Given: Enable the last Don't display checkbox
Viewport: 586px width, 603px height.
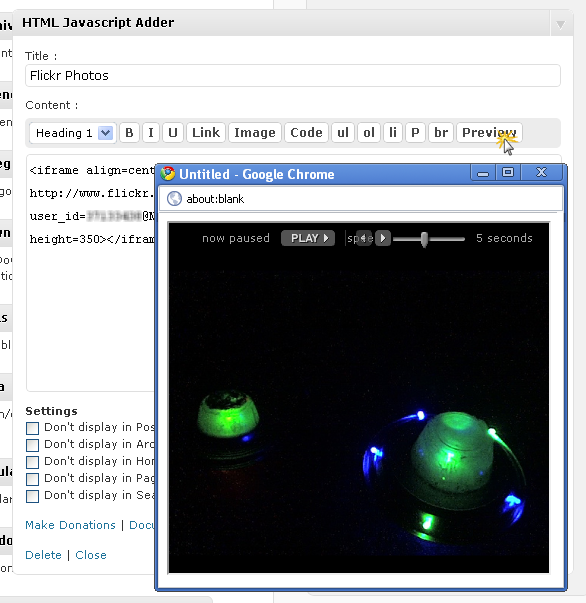Looking at the screenshot, I should point(32,496).
